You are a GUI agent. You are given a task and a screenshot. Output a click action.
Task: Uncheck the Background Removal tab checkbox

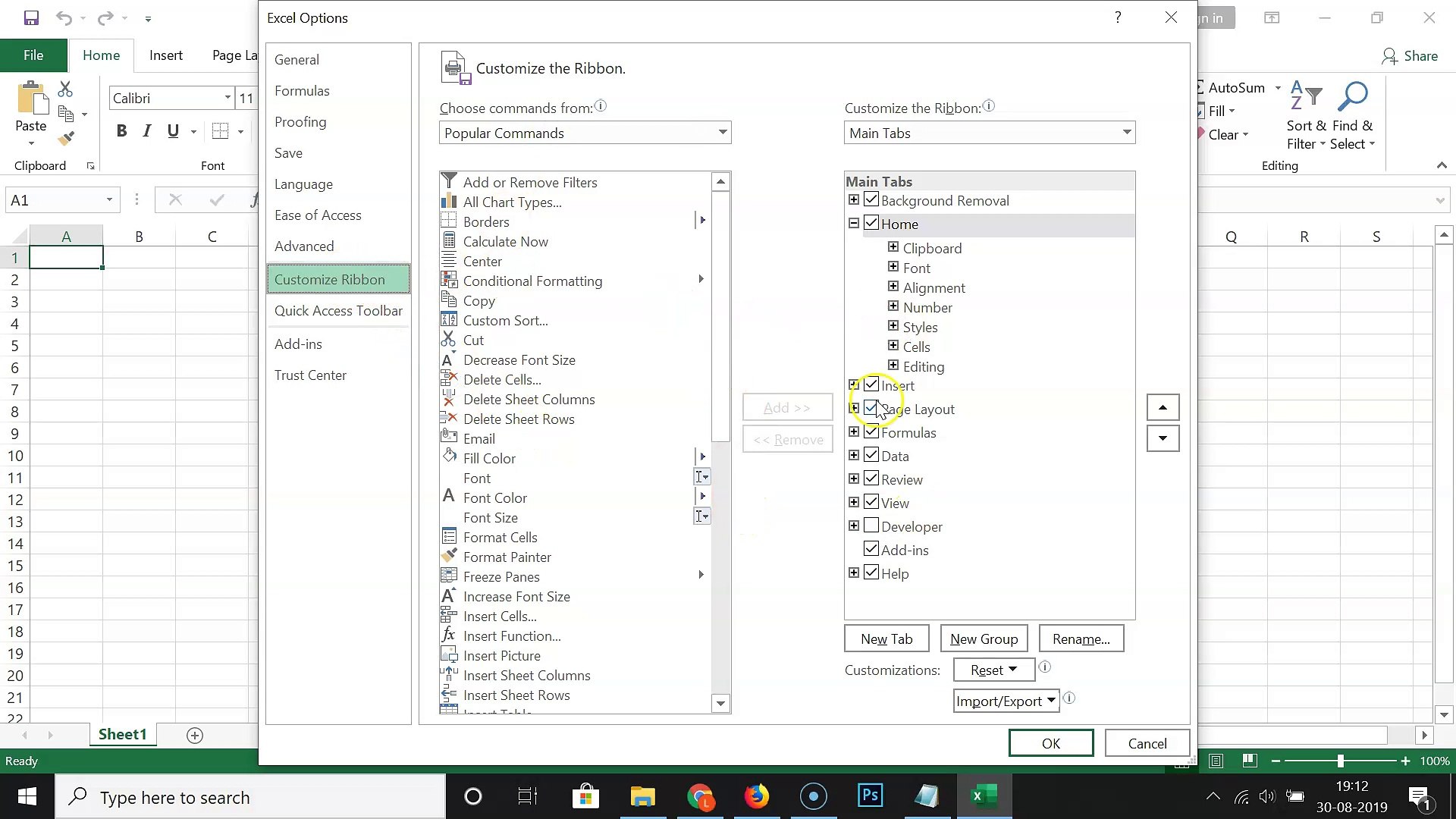(x=871, y=200)
